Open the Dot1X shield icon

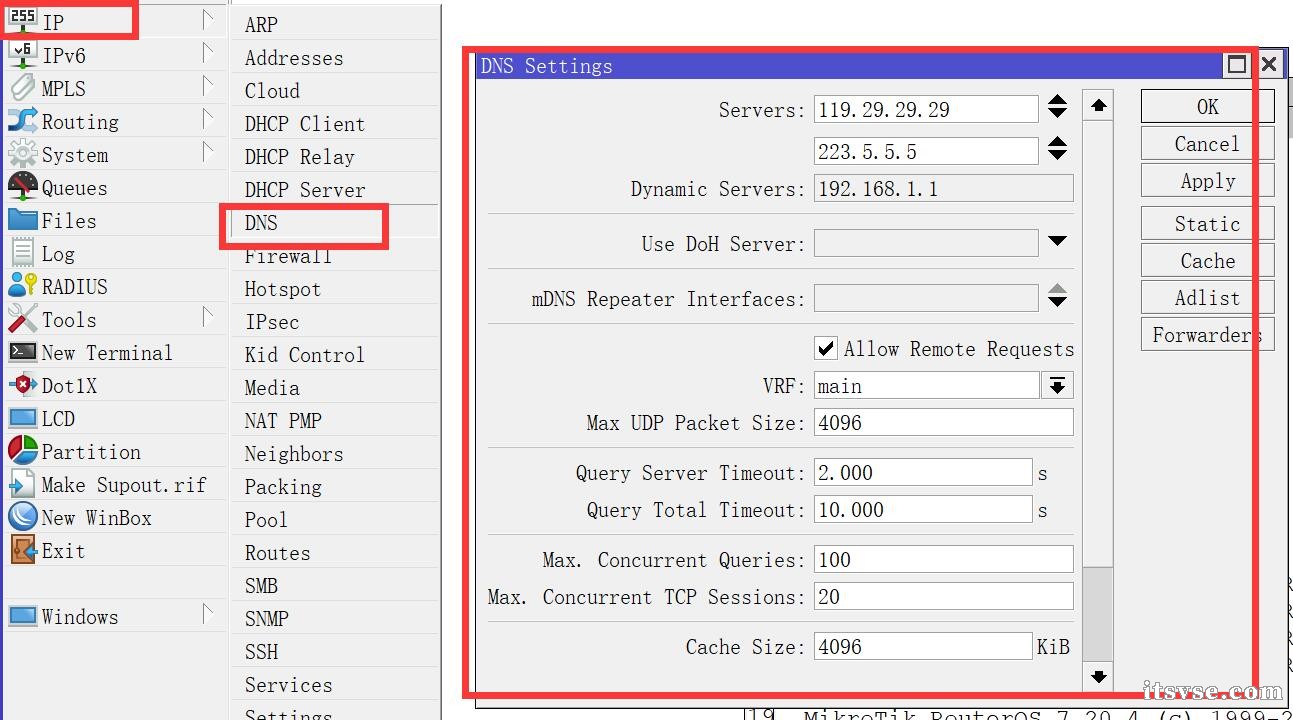(x=22, y=385)
